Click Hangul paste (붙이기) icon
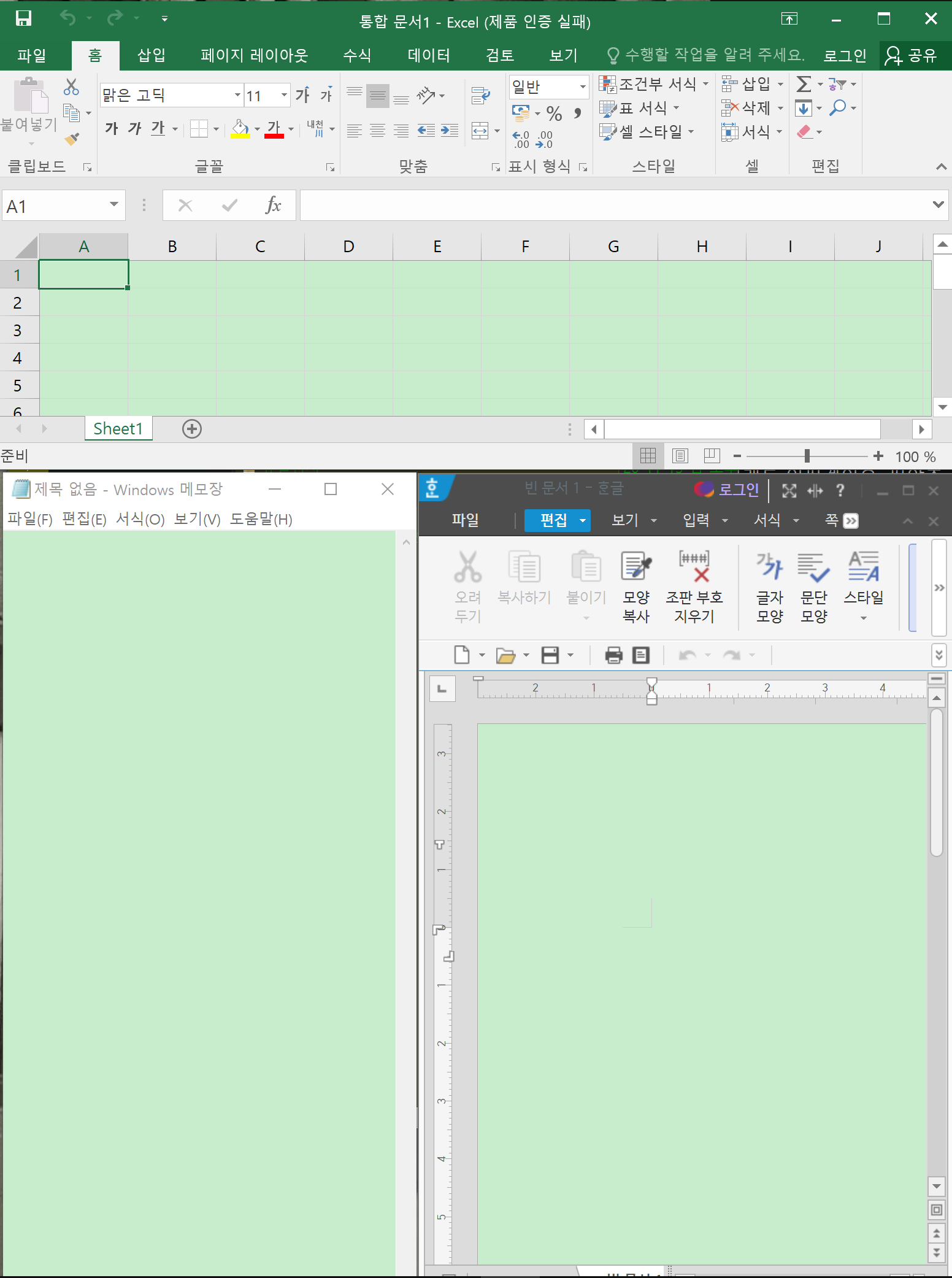This screenshot has width=952, height=1278. (x=586, y=577)
